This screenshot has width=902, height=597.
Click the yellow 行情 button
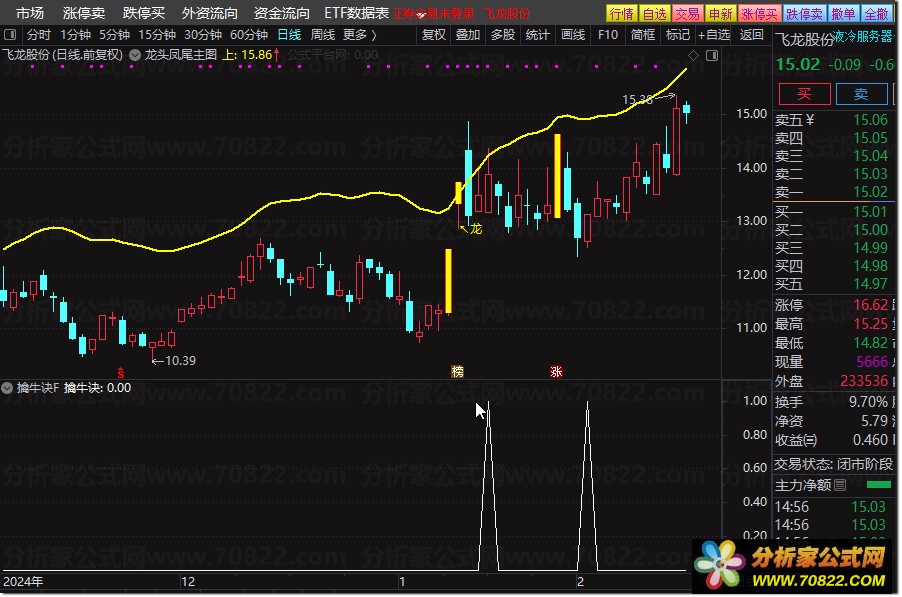(x=621, y=13)
